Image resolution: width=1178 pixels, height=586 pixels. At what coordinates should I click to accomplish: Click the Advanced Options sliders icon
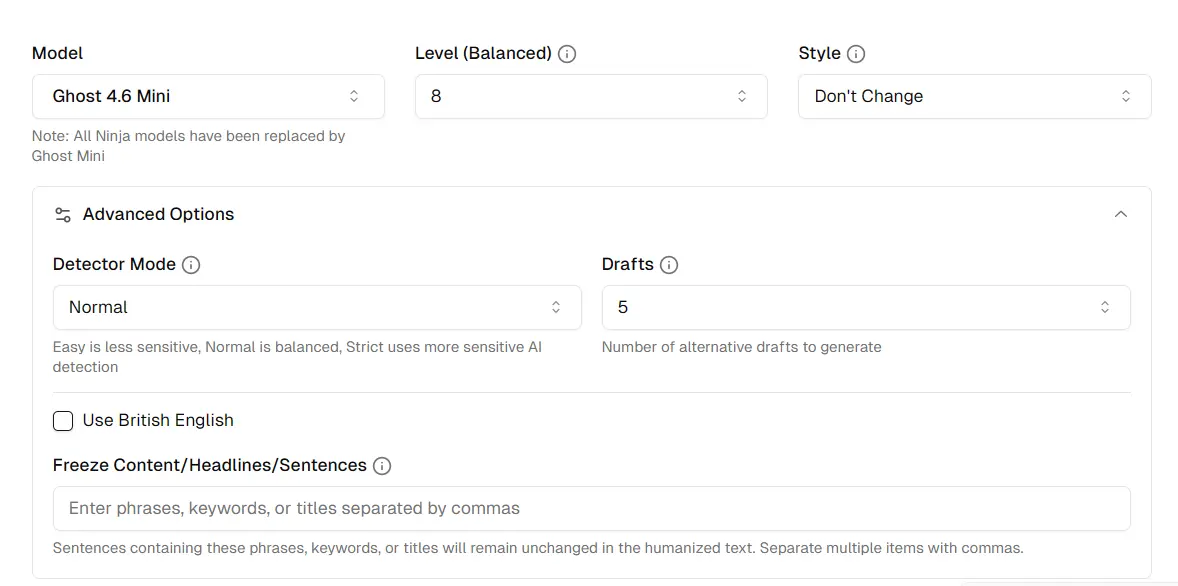63,215
